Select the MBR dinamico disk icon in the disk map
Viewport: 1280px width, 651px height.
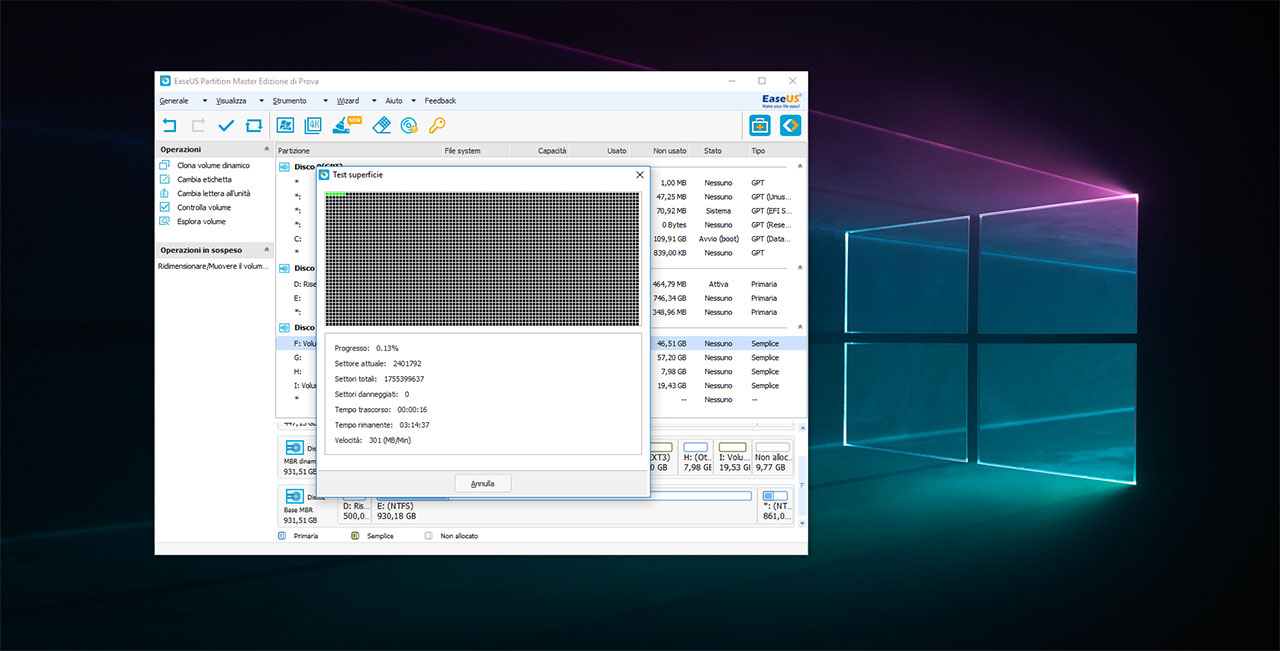(x=295, y=448)
